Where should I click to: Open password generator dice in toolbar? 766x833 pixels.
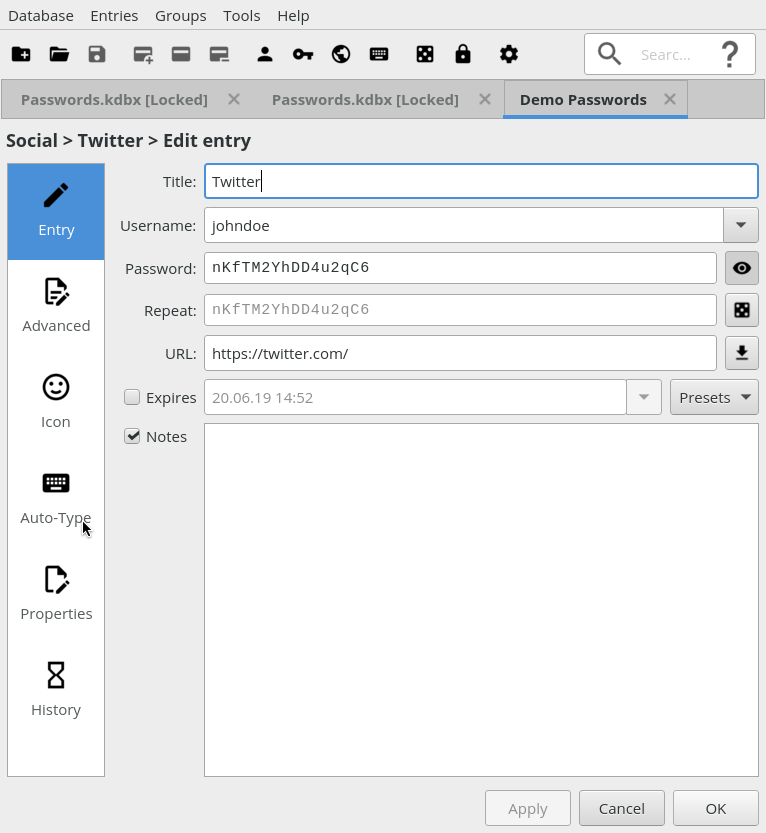pos(425,54)
